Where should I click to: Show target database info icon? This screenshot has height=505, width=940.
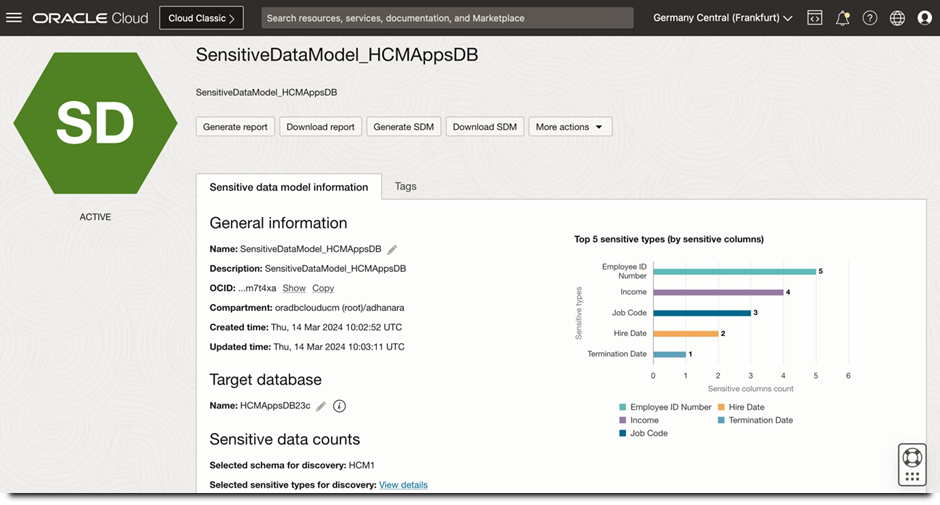point(339,406)
